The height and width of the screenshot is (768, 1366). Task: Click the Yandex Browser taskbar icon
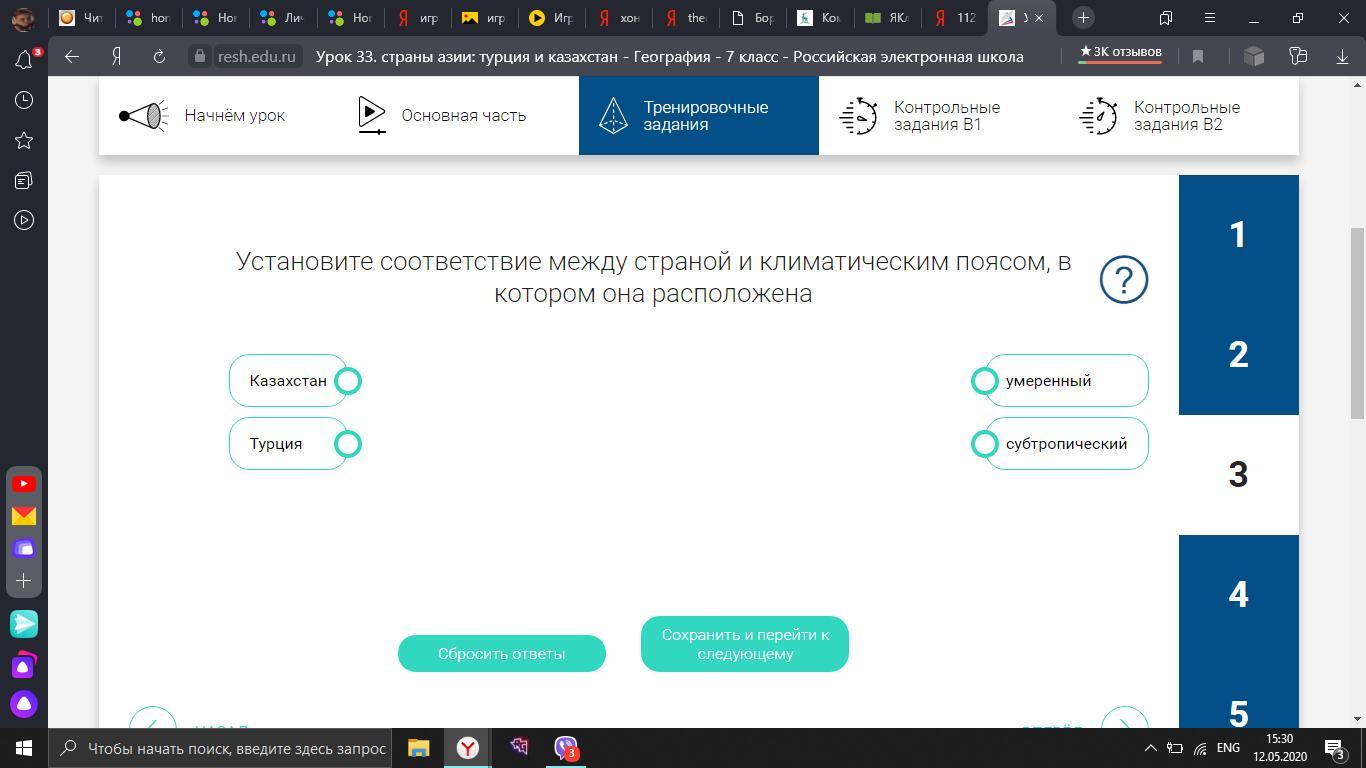(467, 748)
